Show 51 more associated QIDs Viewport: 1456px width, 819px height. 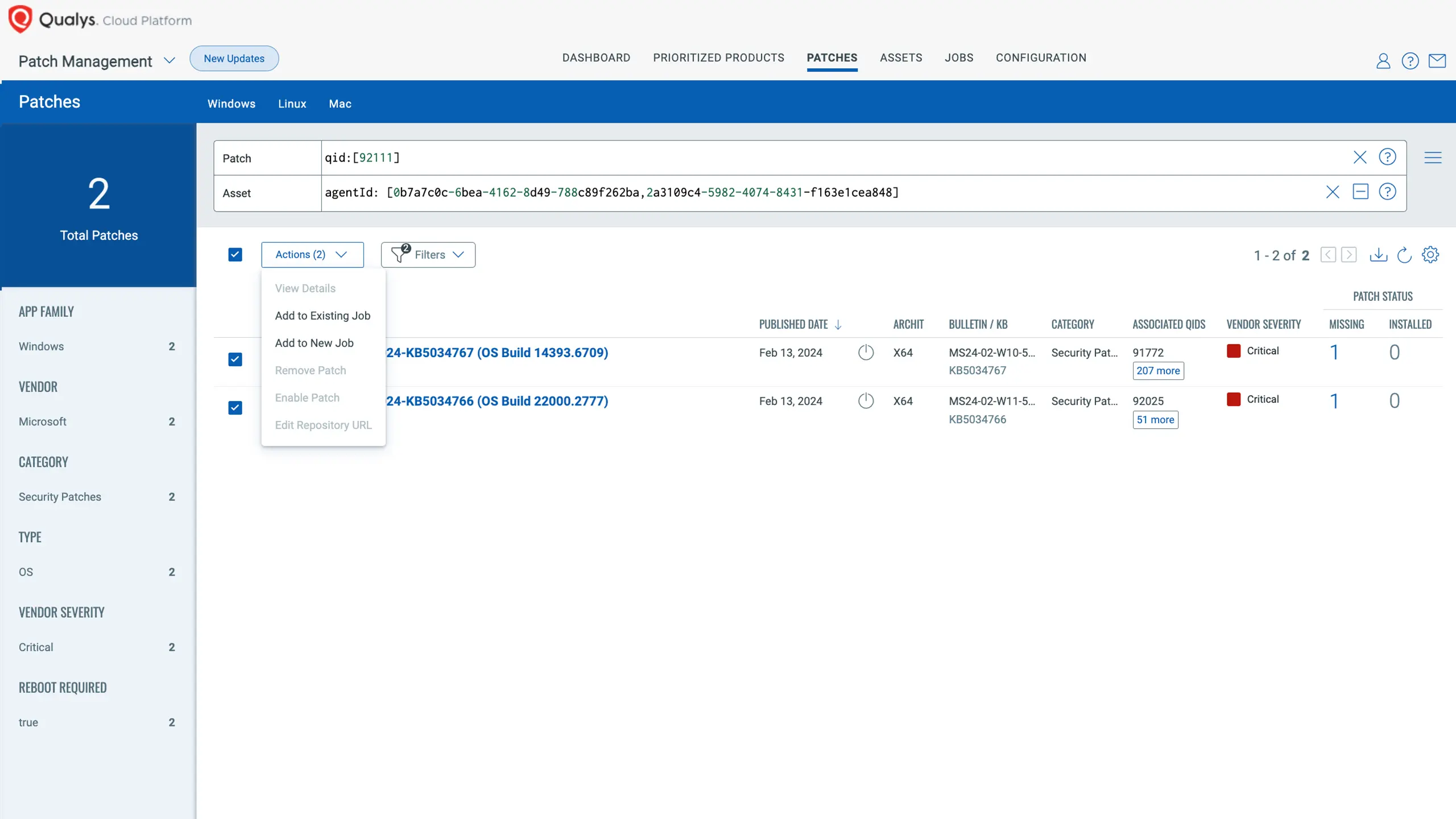(x=1155, y=420)
